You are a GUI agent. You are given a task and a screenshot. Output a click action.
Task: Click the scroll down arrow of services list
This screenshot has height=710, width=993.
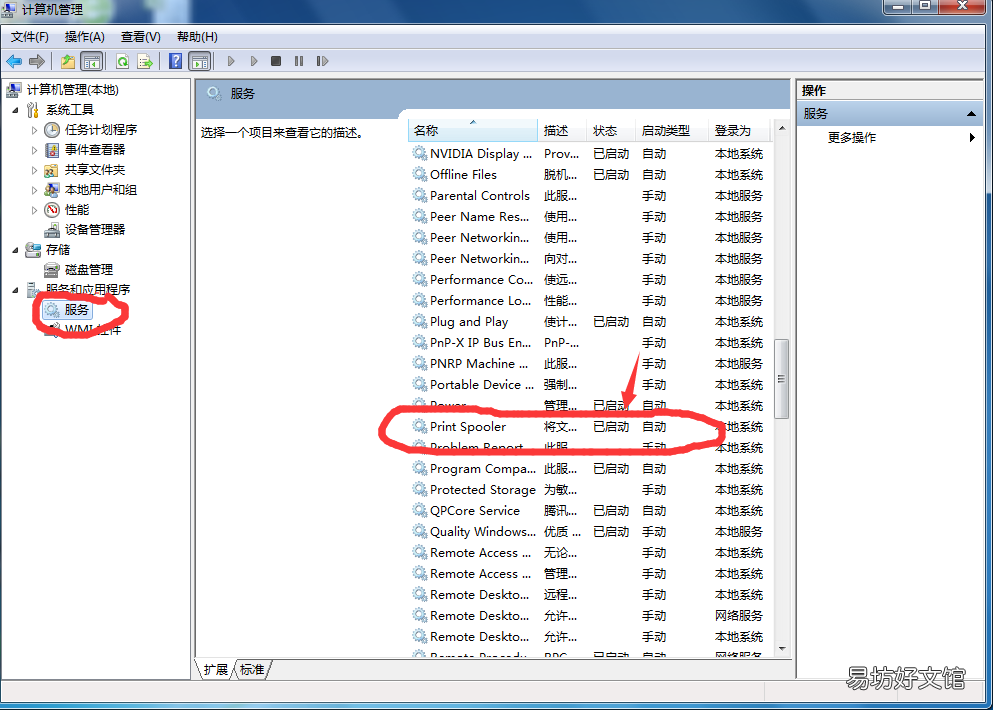(781, 649)
